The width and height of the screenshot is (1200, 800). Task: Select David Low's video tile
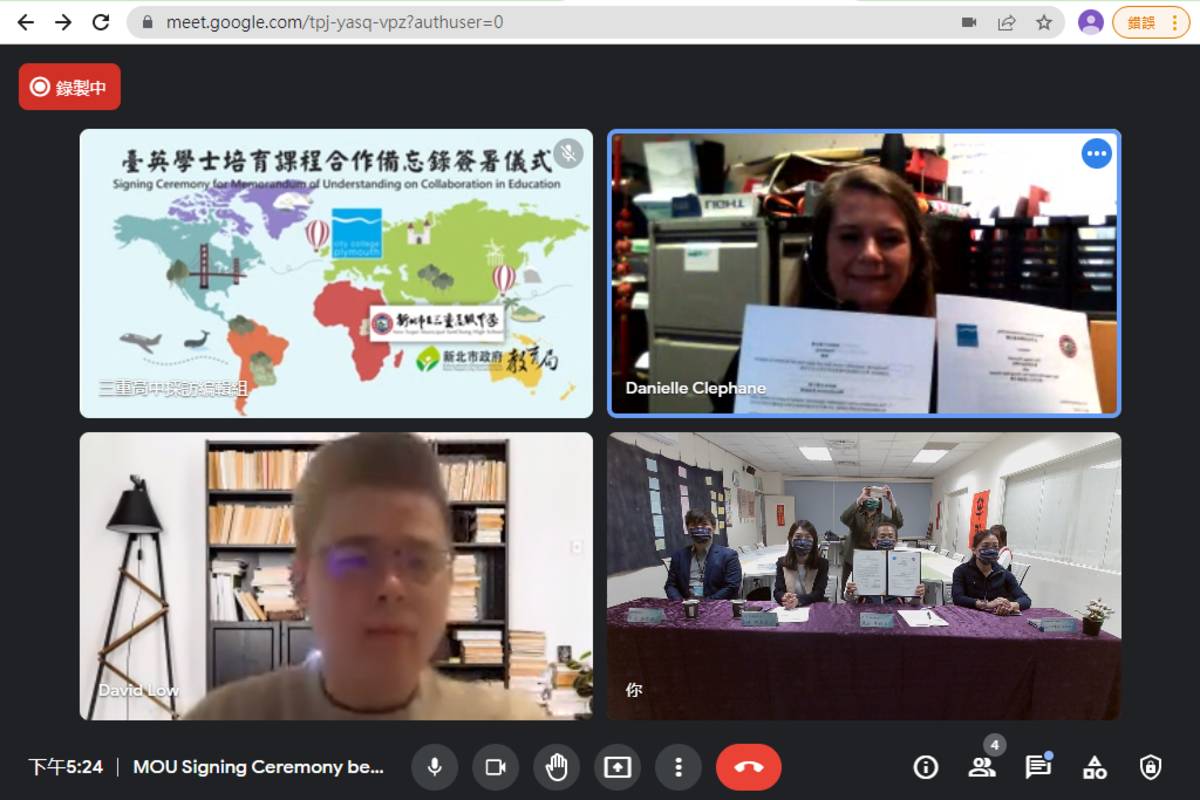tap(336, 576)
